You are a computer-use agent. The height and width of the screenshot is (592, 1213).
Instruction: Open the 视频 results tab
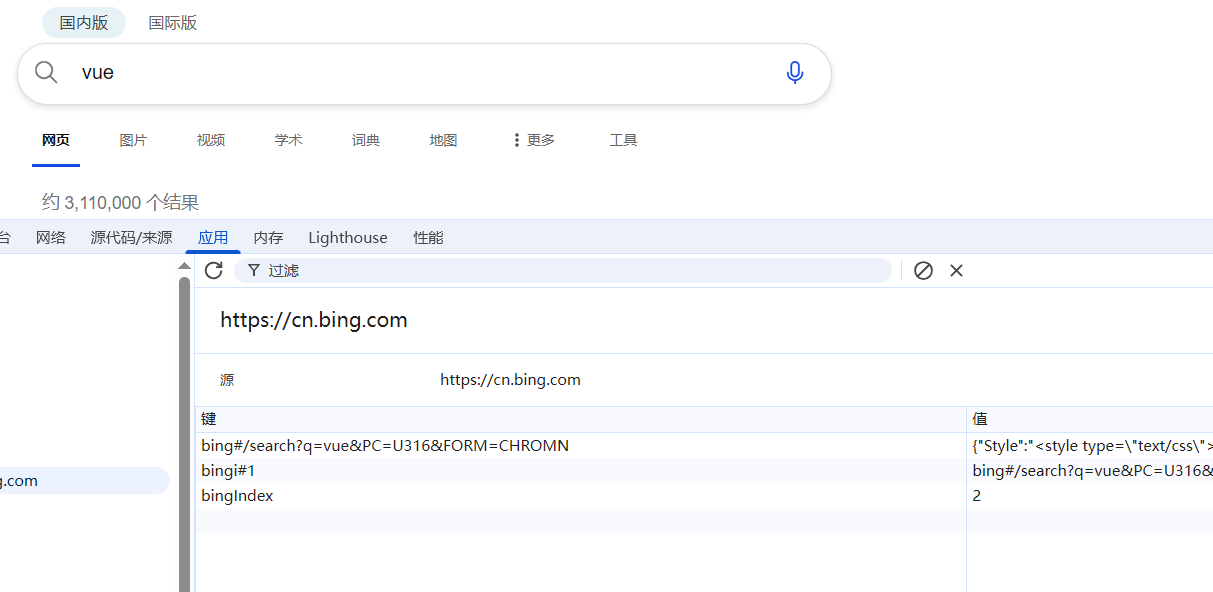[x=211, y=140]
